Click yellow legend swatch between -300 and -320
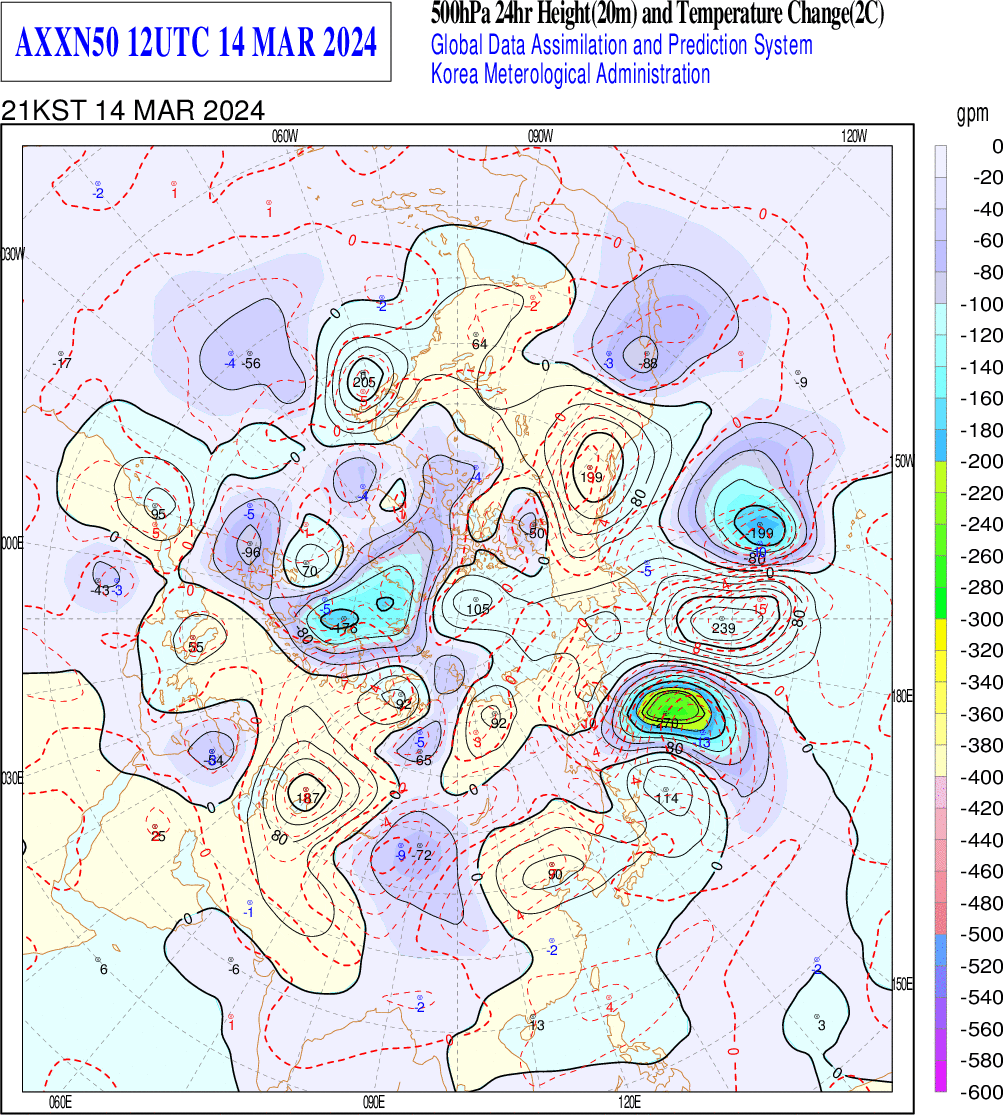The image size is (1003, 1115). [940, 634]
